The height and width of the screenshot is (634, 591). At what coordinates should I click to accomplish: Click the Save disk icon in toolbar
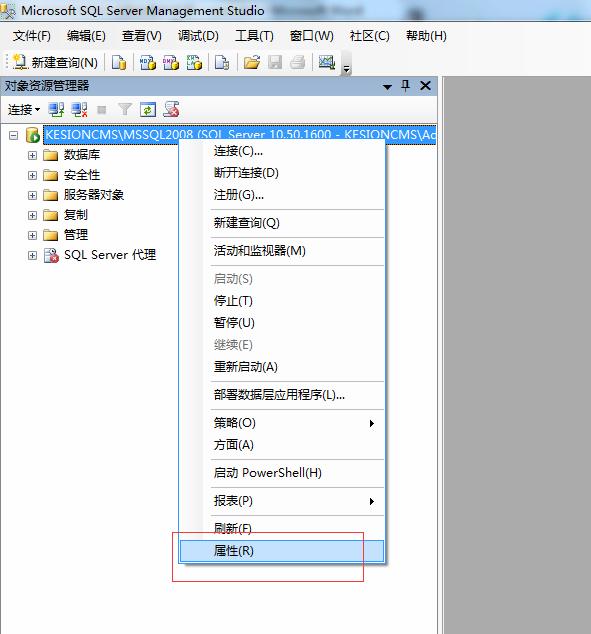[275, 62]
